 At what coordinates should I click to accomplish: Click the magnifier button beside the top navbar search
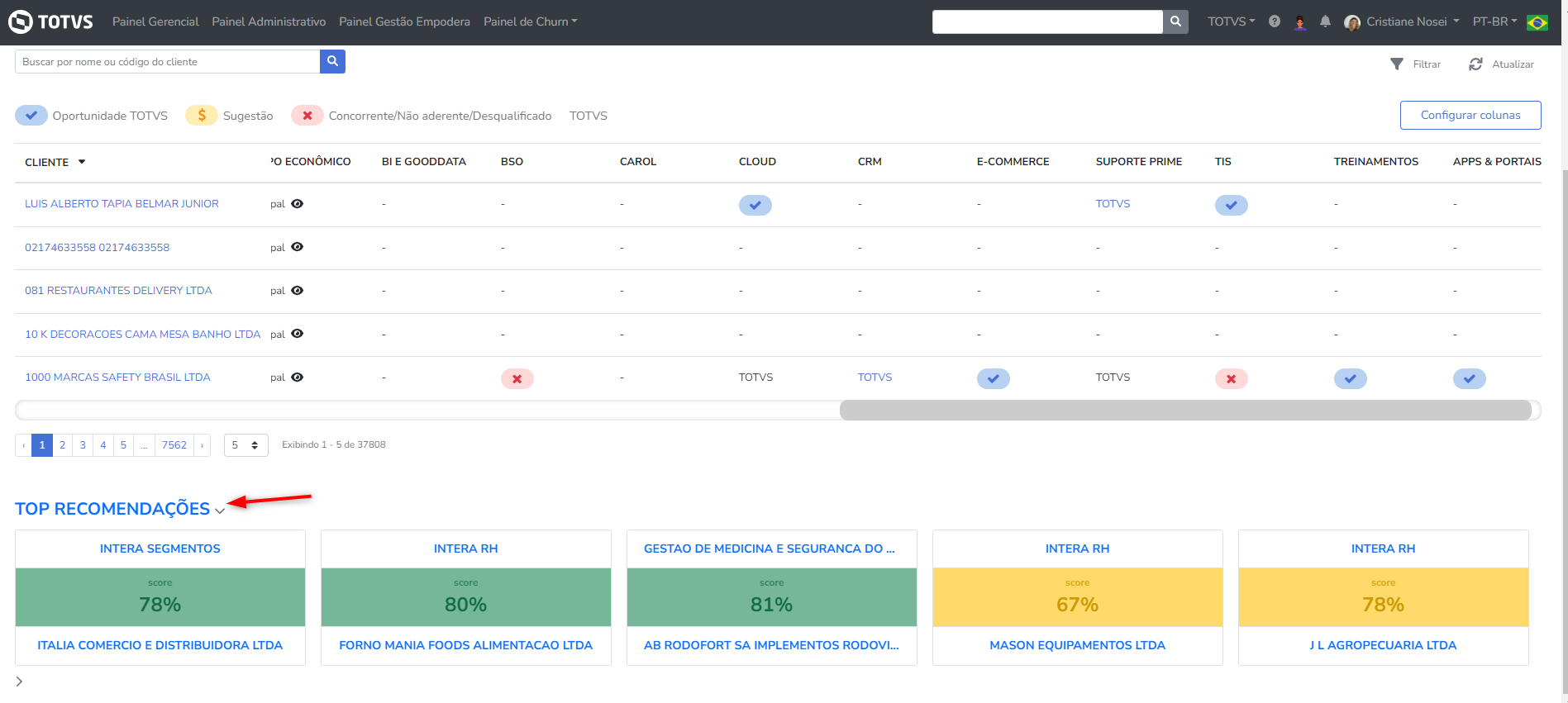tap(1175, 21)
